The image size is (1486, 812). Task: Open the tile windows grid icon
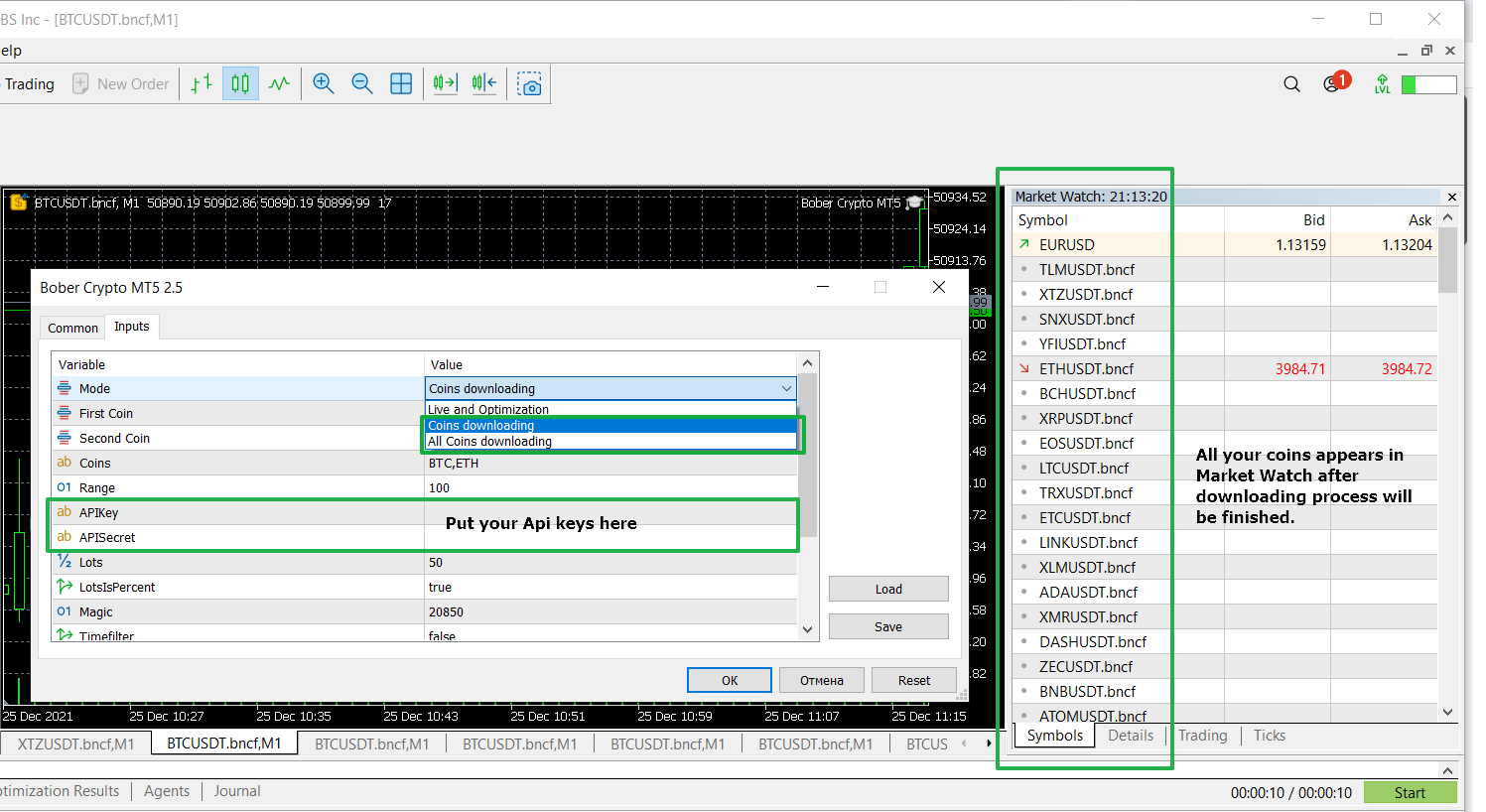click(401, 84)
